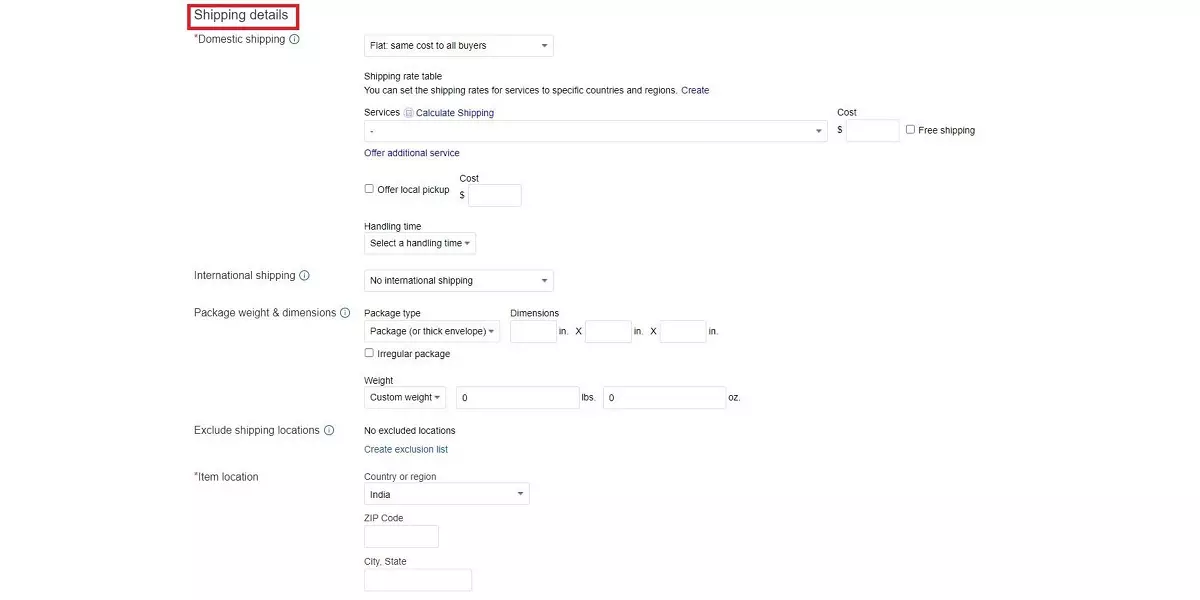
Task: Click the calculator icon beside Calculate Shipping
Action: [410, 112]
